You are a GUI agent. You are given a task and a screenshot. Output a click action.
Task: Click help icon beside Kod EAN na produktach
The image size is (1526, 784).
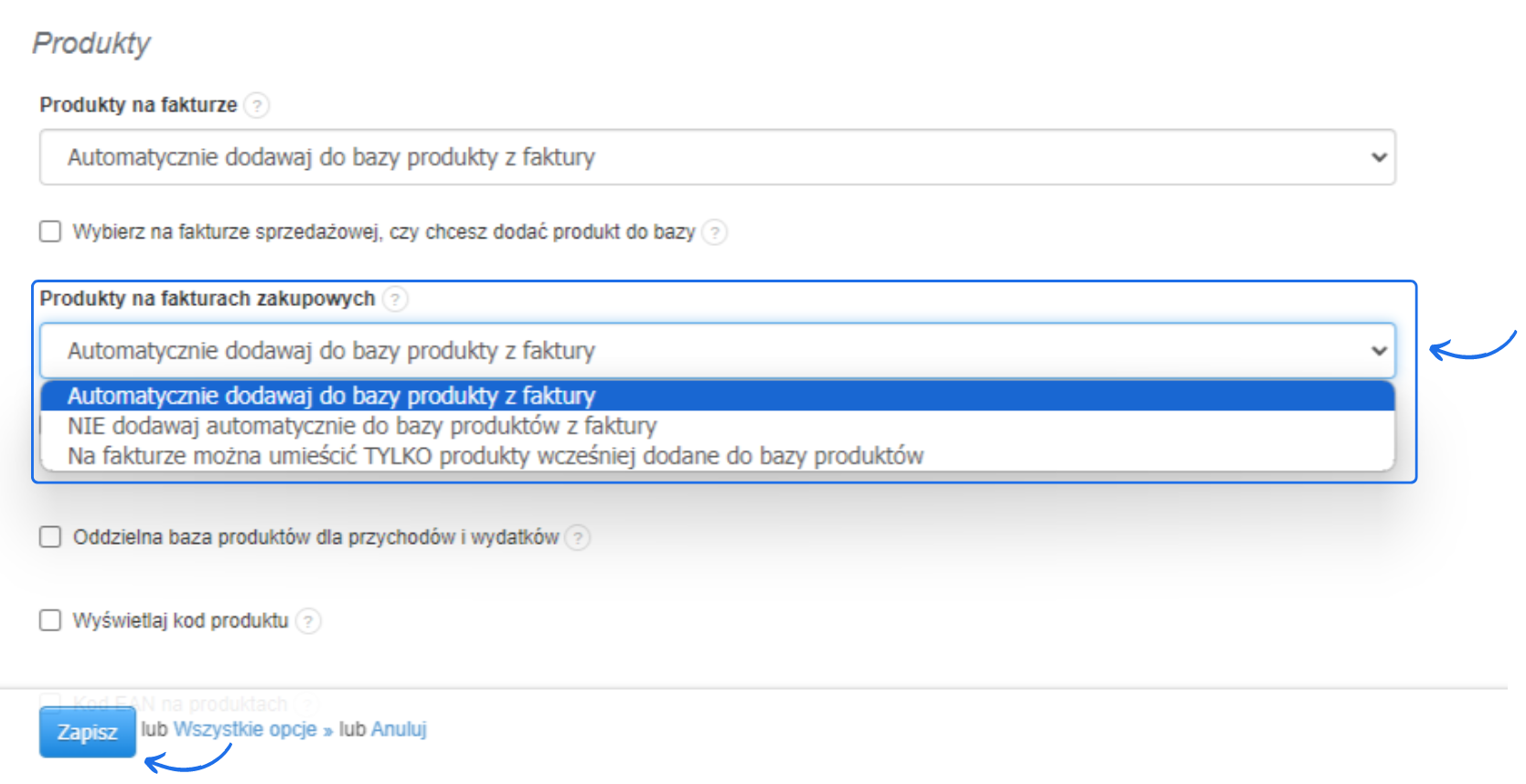[x=308, y=704]
